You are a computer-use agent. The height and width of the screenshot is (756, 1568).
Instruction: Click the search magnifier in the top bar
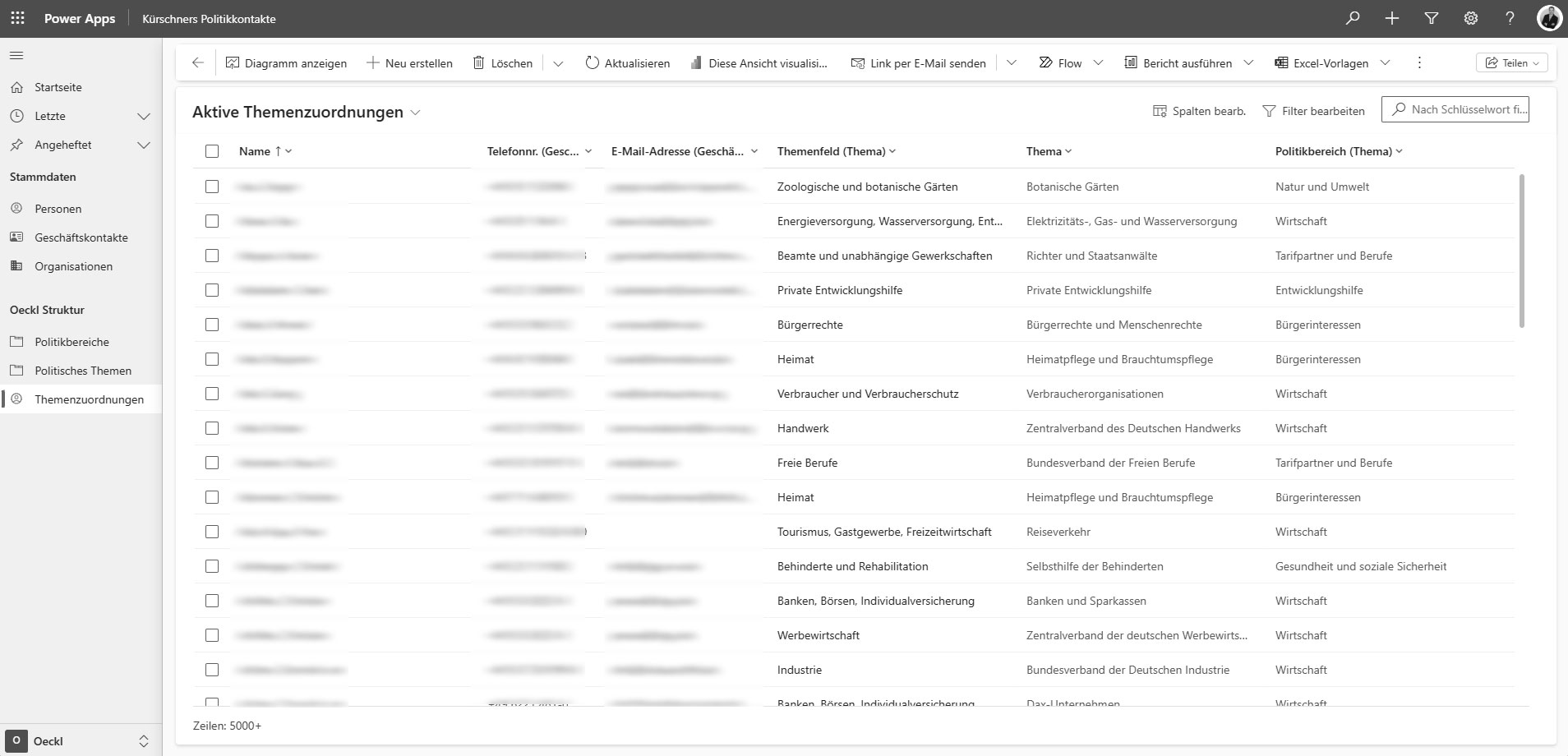pyautogui.click(x=1352, y=18)
